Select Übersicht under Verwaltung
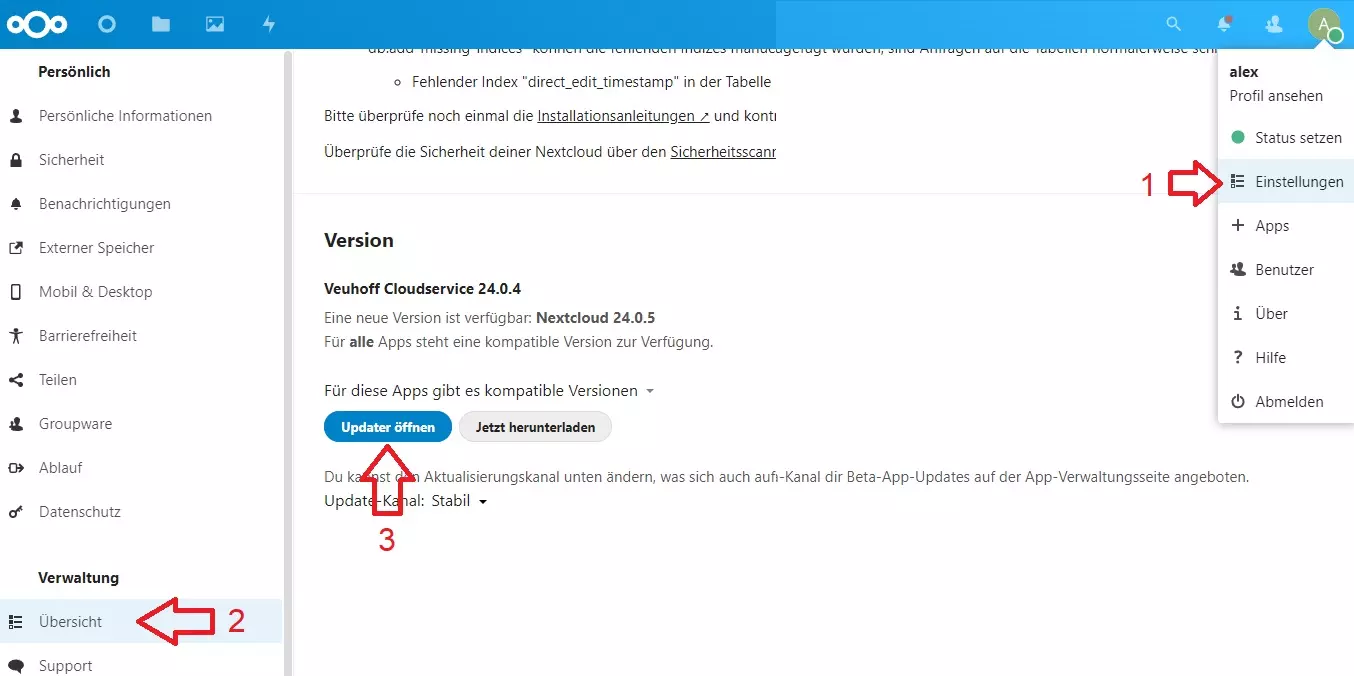 [x=141, y=622]
